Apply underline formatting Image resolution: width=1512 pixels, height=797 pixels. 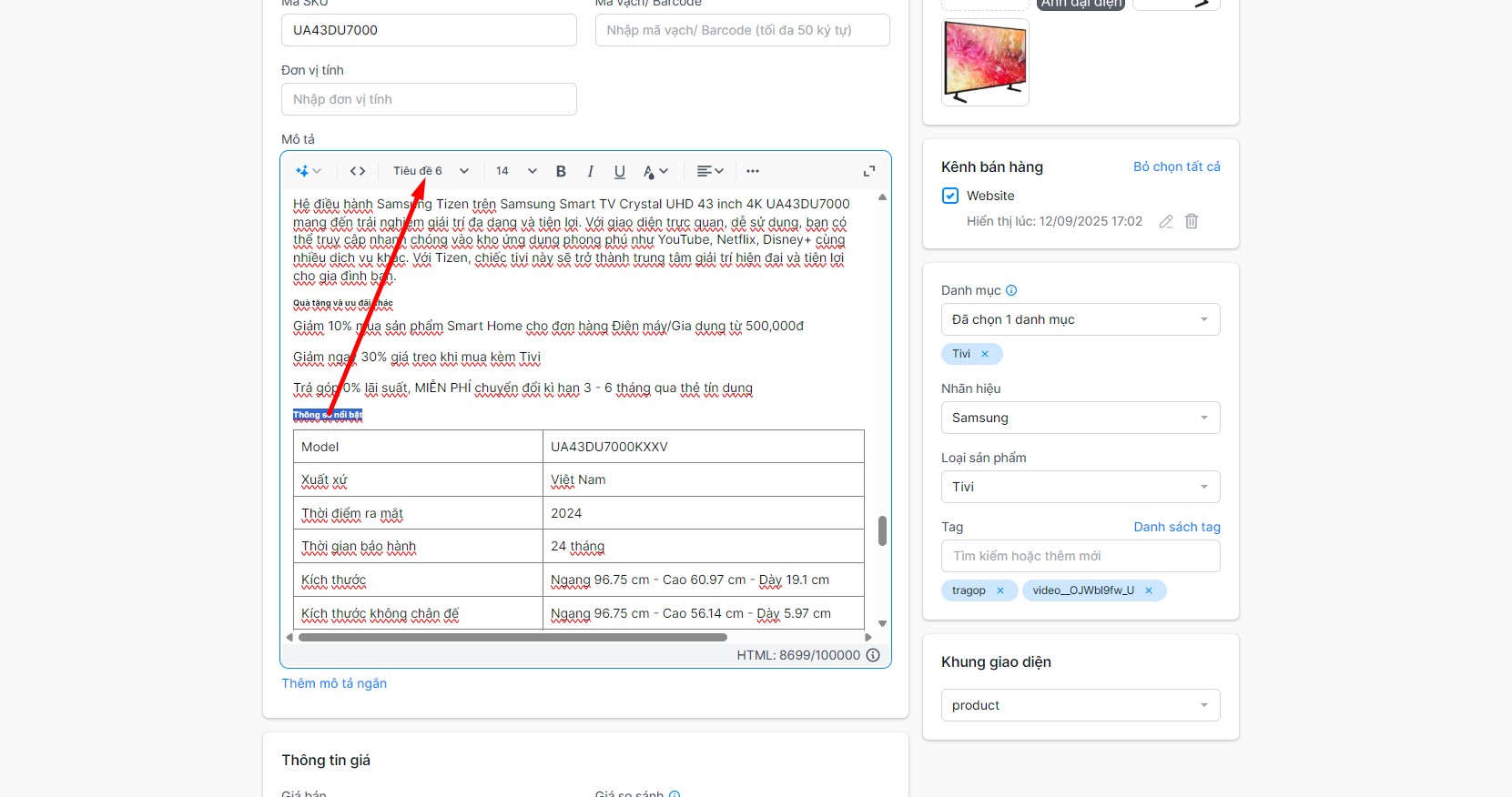coord(620,171)
